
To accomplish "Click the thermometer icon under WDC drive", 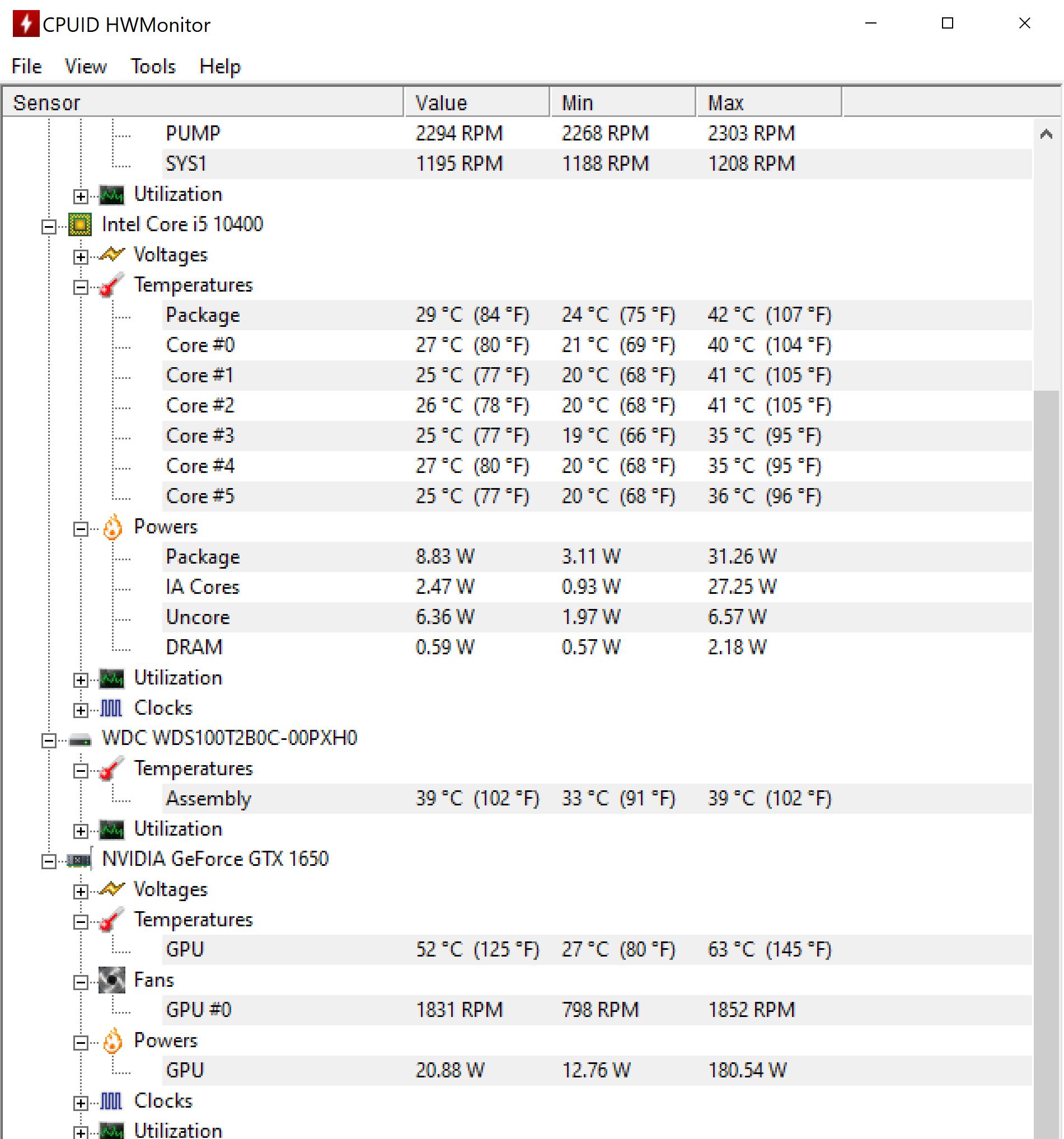I will (x=112, y=769).
